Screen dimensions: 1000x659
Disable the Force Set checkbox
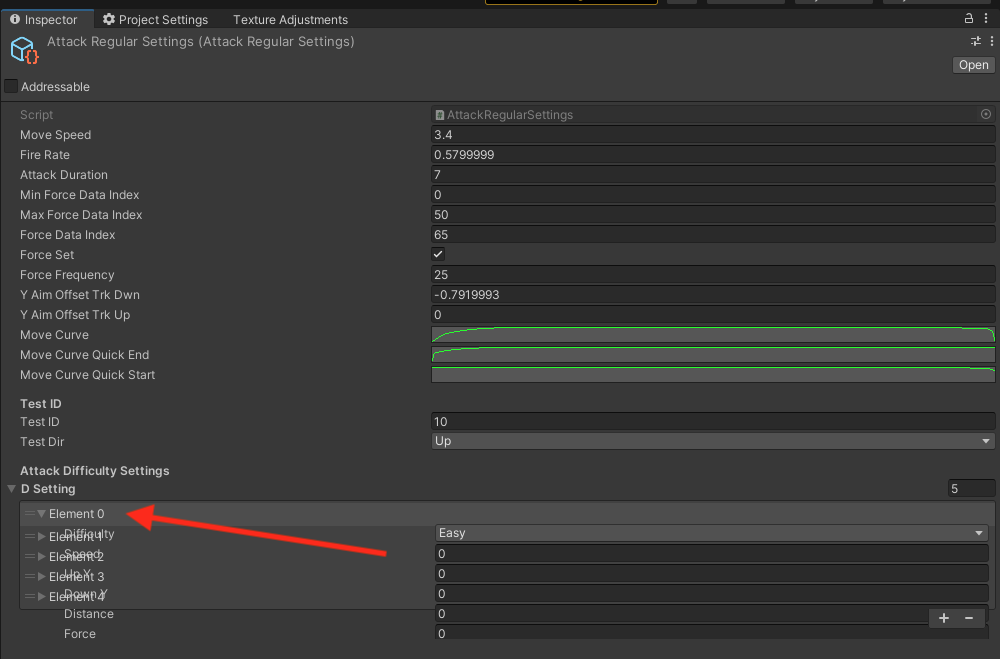pos(437,254)
